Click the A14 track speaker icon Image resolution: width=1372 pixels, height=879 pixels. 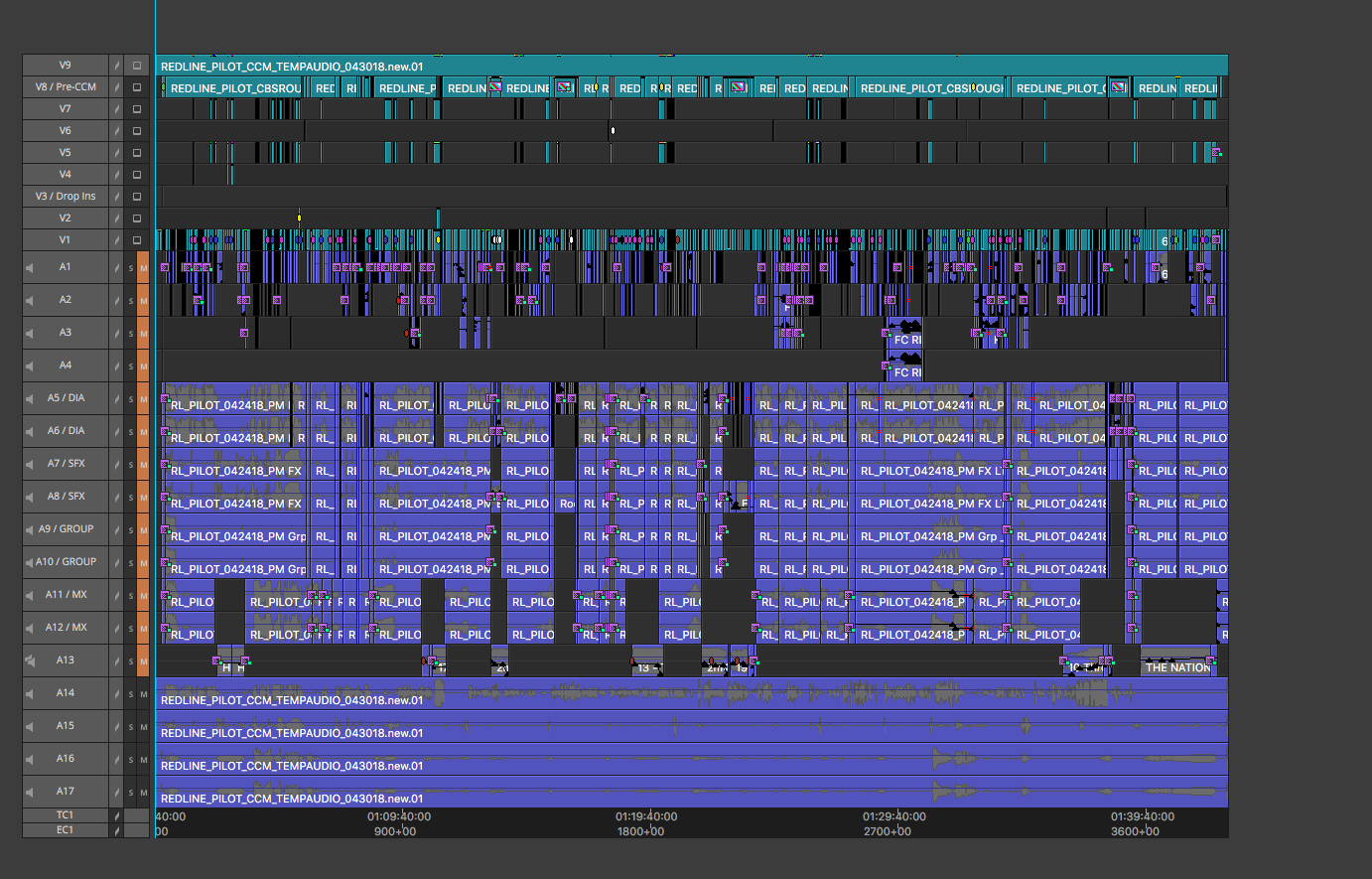tap(29, 694)
